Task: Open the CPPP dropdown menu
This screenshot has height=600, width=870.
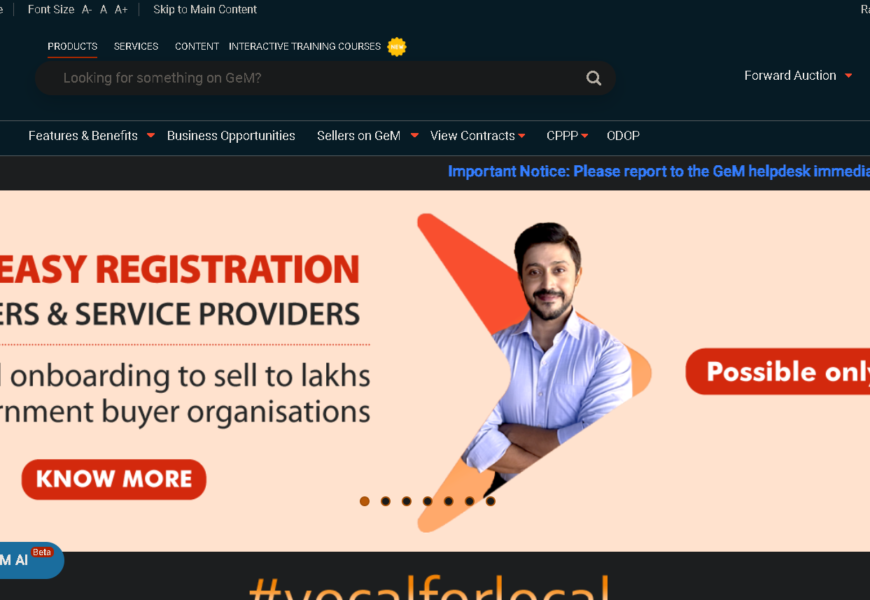Action: coord(567,136)
